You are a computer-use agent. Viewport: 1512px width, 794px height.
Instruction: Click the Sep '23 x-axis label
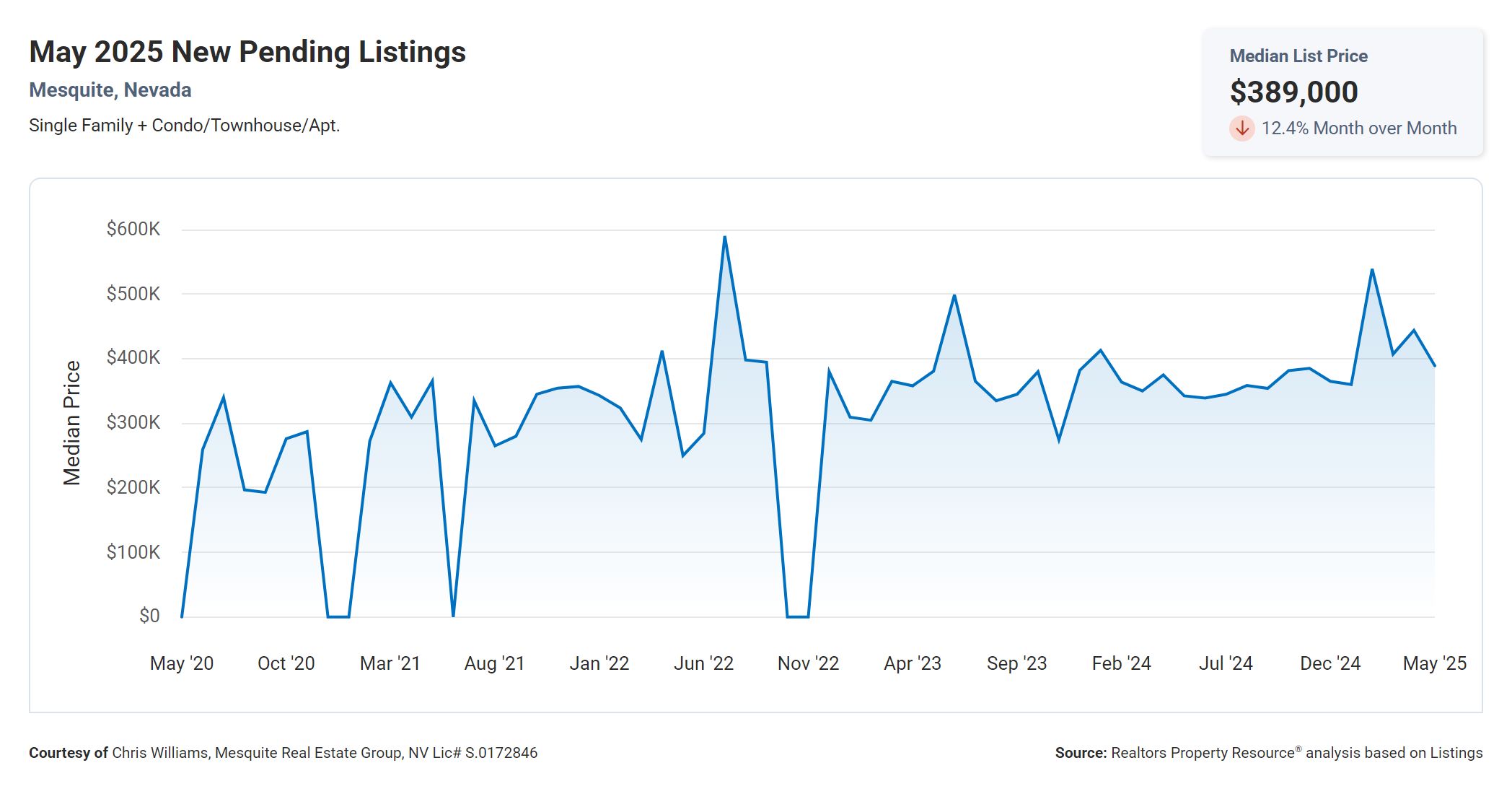click(x=1017, y=663)
